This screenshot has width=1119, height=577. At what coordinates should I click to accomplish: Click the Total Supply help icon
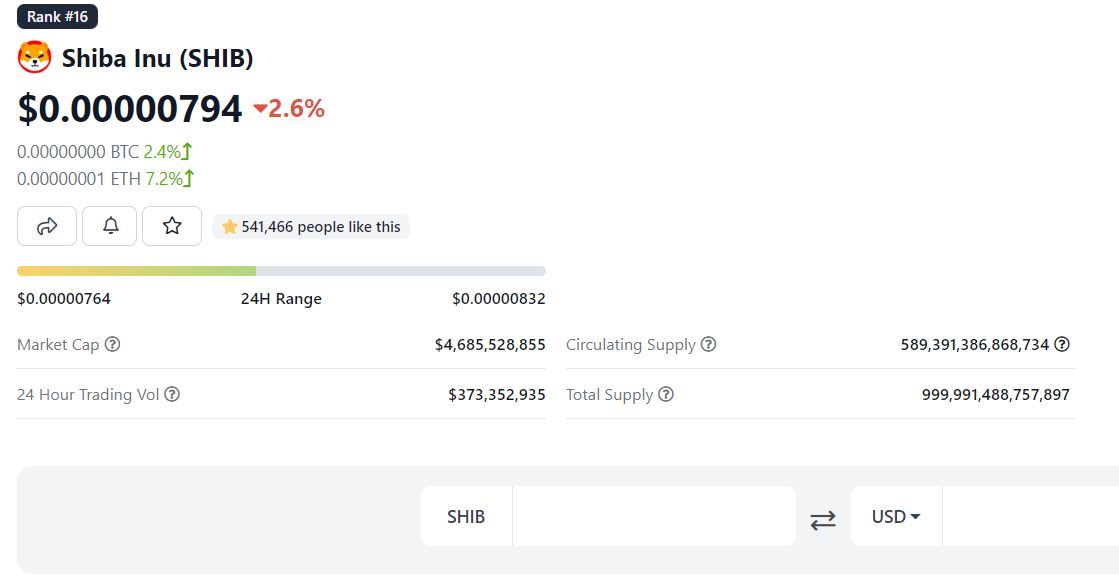click(666, 394)
